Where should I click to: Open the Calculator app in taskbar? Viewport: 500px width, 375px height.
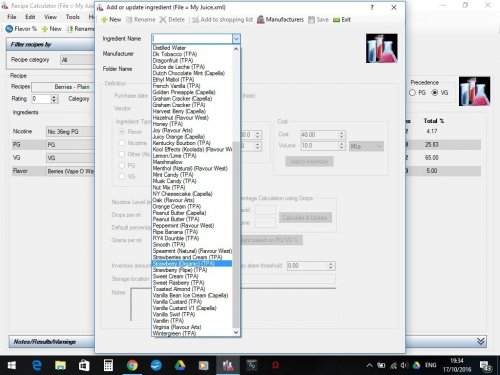coord(108,365)
